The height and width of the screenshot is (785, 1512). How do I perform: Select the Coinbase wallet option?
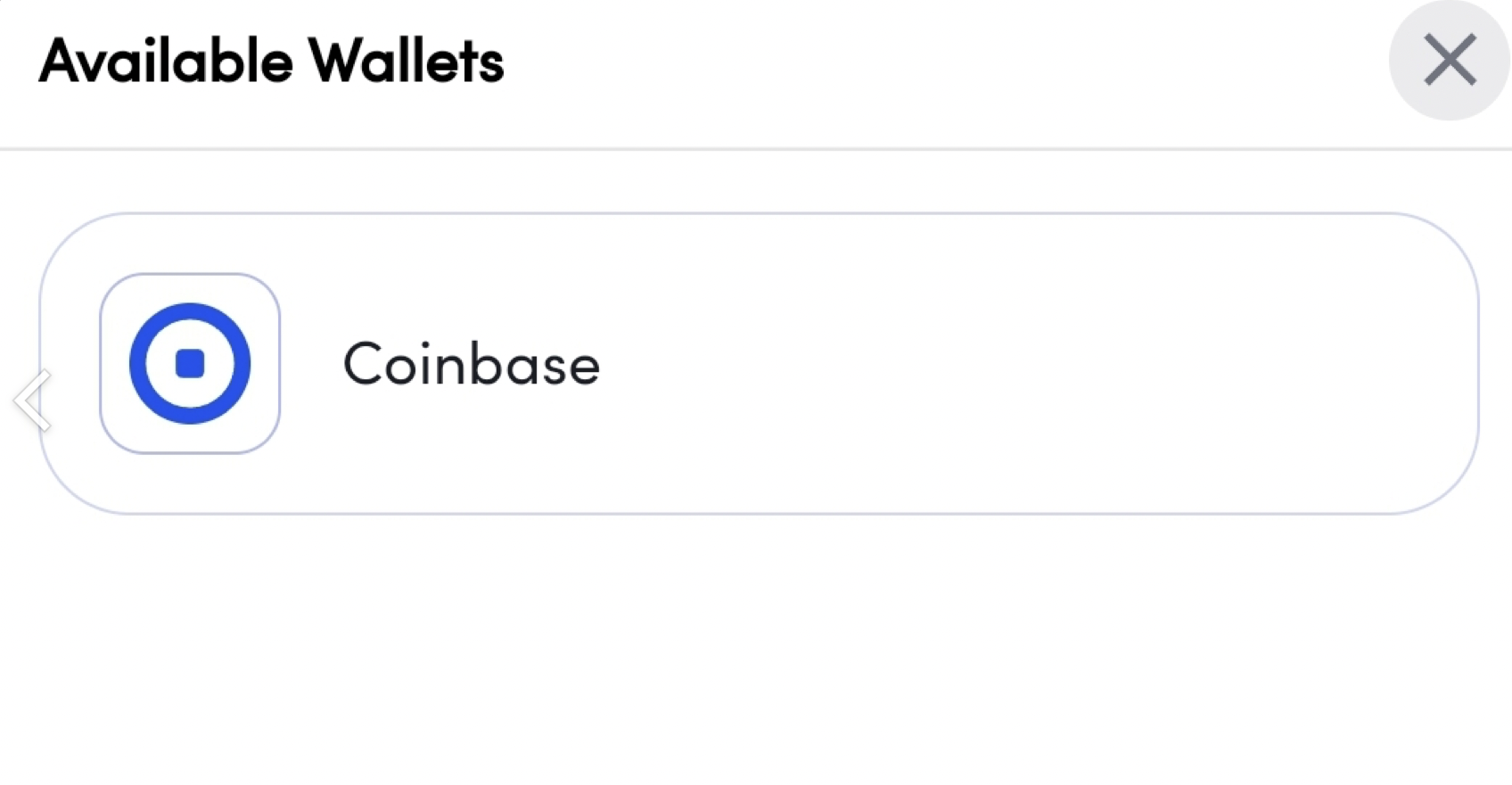click(759, 363)
